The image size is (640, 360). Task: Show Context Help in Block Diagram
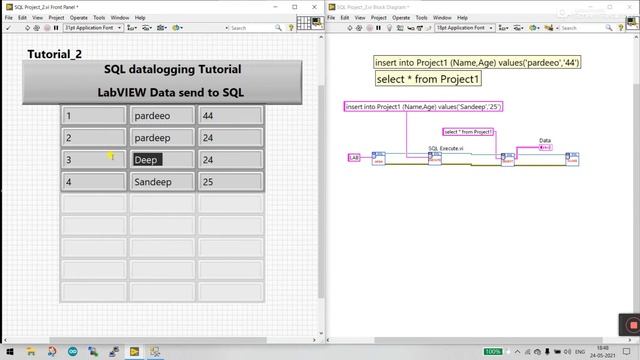[x=621, y=28]
